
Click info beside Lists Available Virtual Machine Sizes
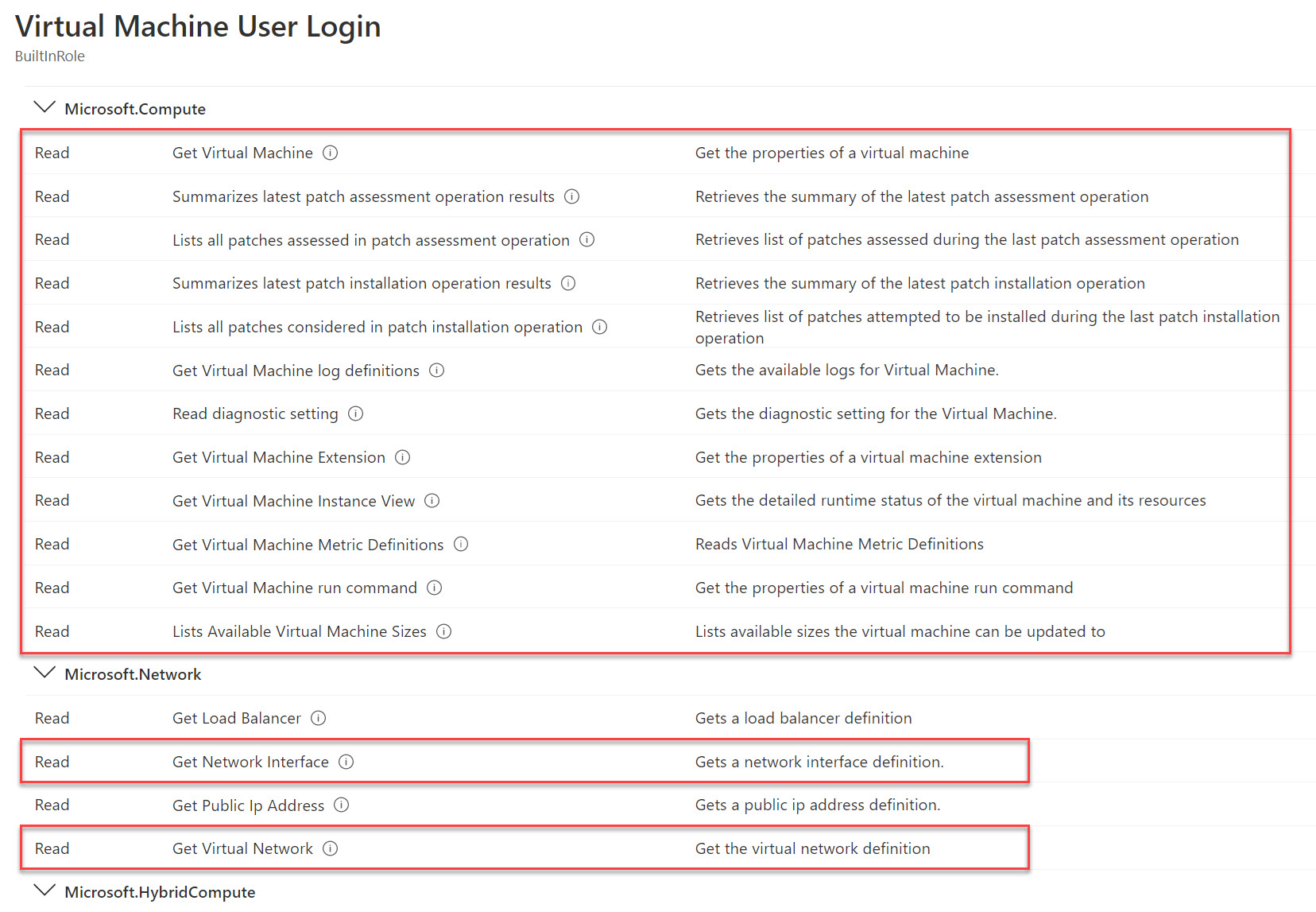point(444,631)
